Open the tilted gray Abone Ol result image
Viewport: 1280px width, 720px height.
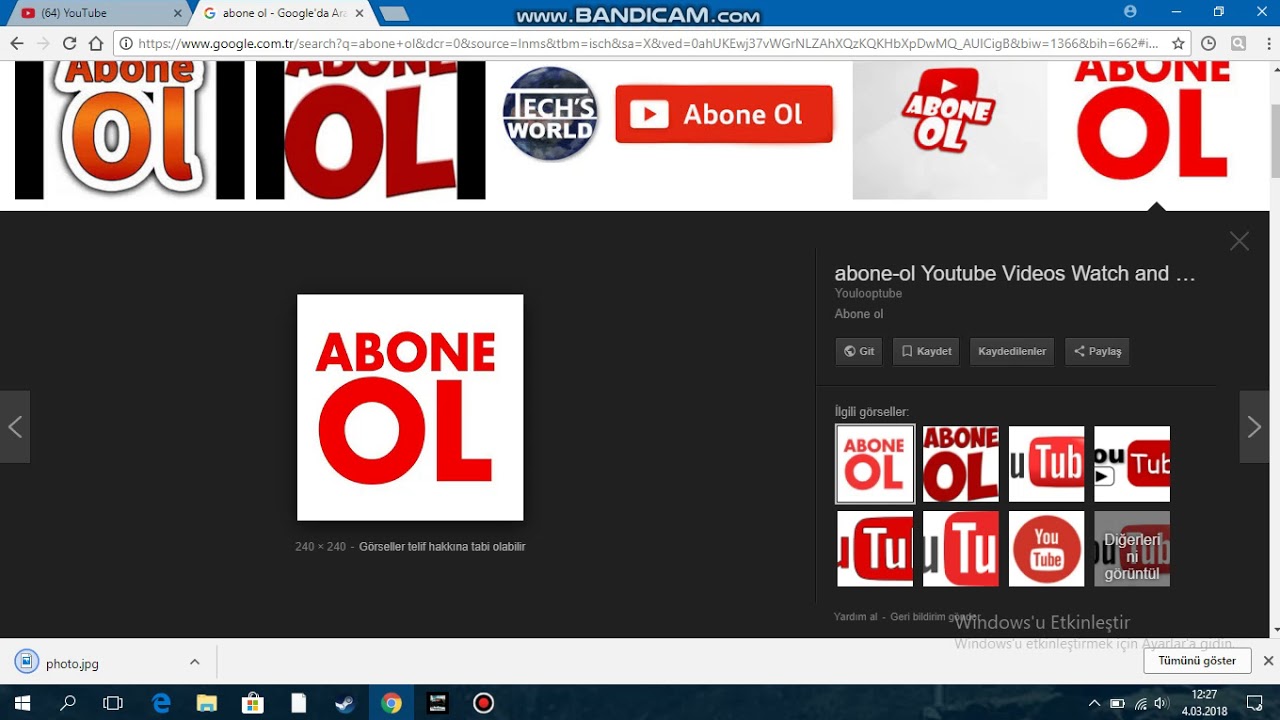click(x=949, y=130)
